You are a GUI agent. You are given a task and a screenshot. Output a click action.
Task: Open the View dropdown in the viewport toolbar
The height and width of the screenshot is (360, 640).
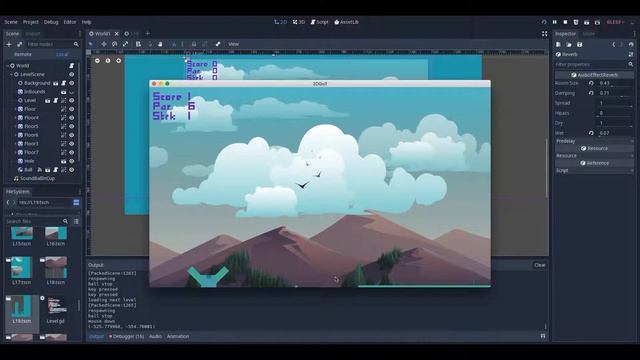point(233,44)
